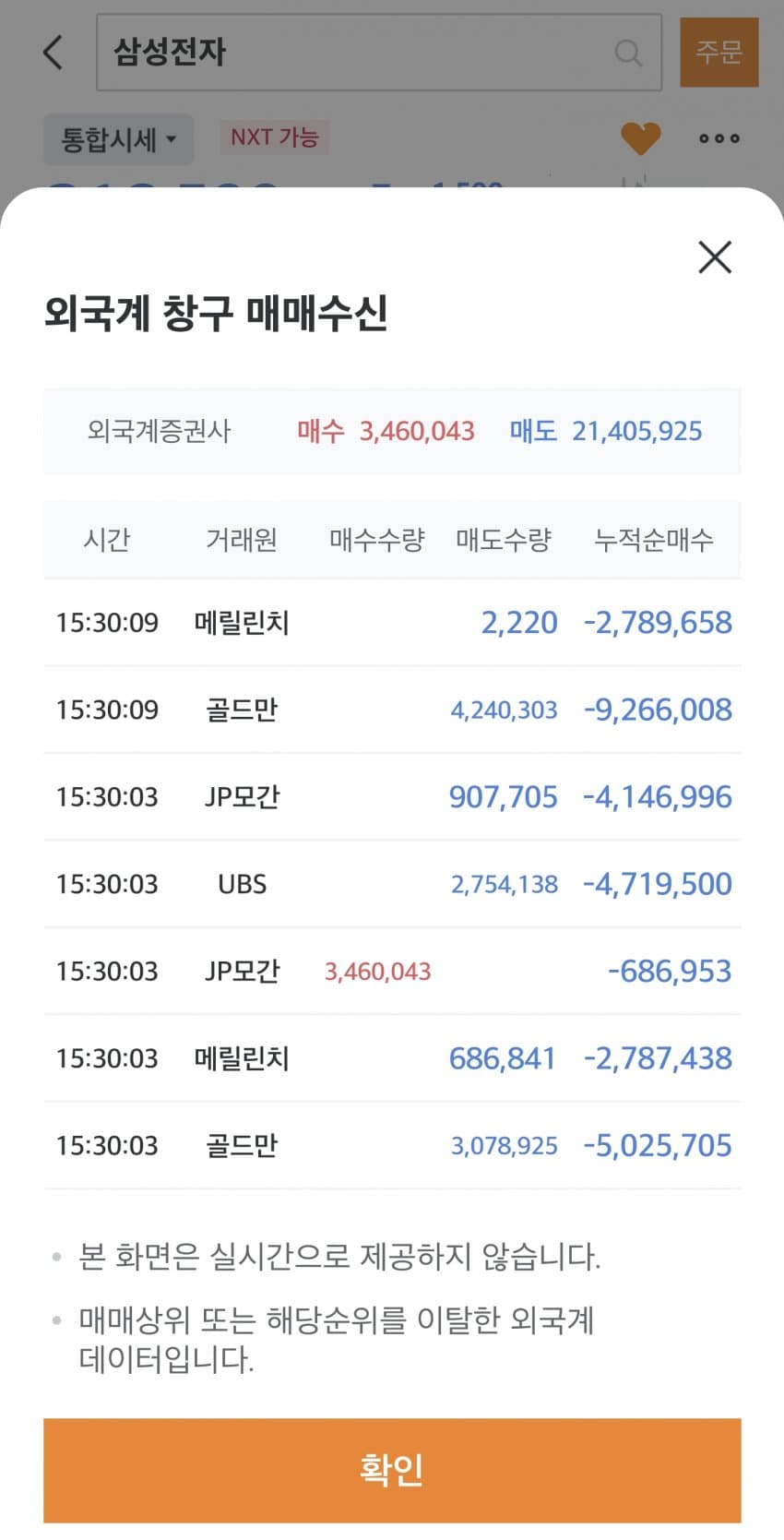Toggle the favorite heart icon
This screenshot has height=1540, width=784.
click(640, 138)
